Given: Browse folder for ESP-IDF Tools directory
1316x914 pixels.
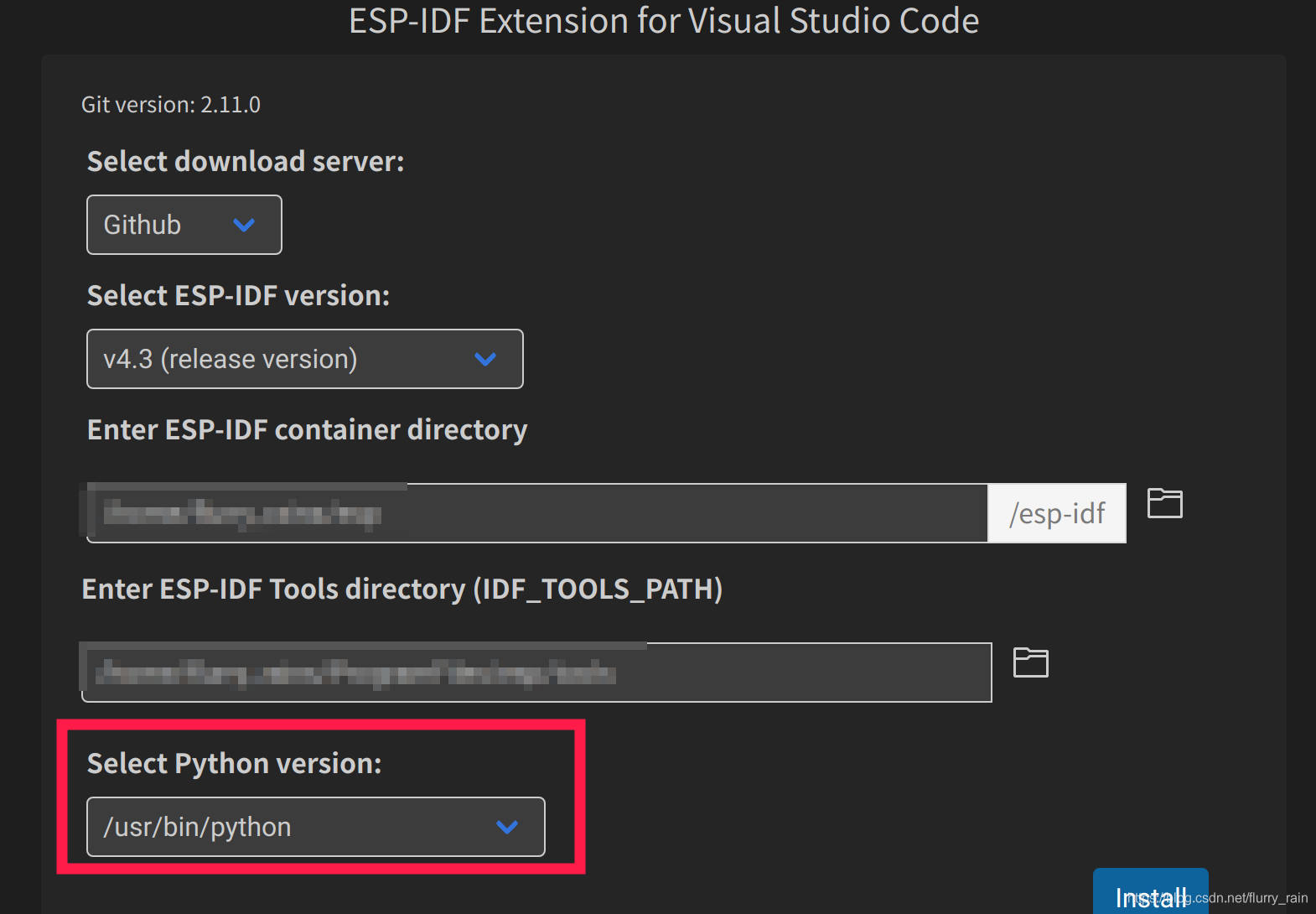Looking at the screenshot, I should (x=1030, y=662).
